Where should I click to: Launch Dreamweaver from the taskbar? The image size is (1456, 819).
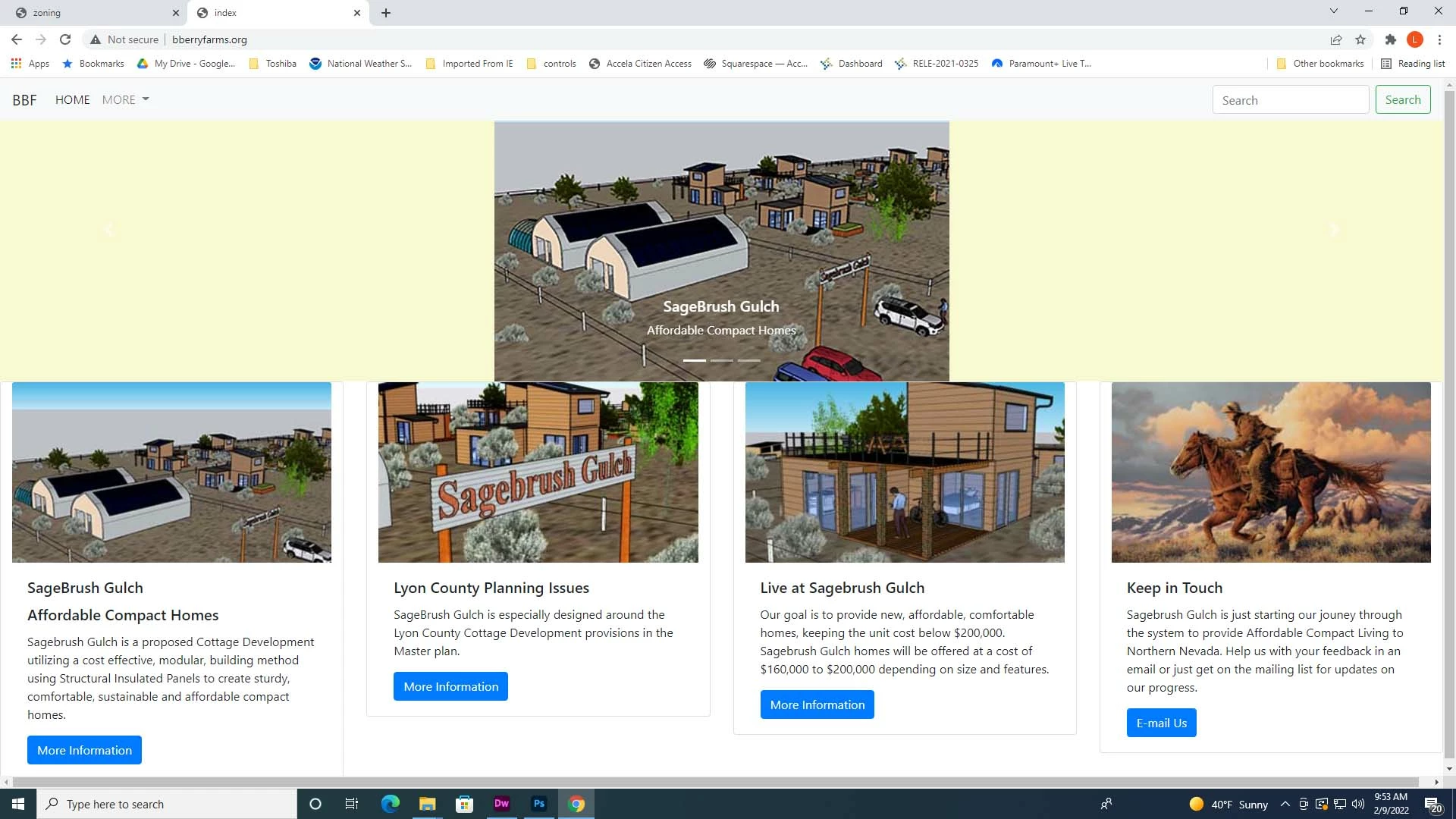tap(501, 804)
